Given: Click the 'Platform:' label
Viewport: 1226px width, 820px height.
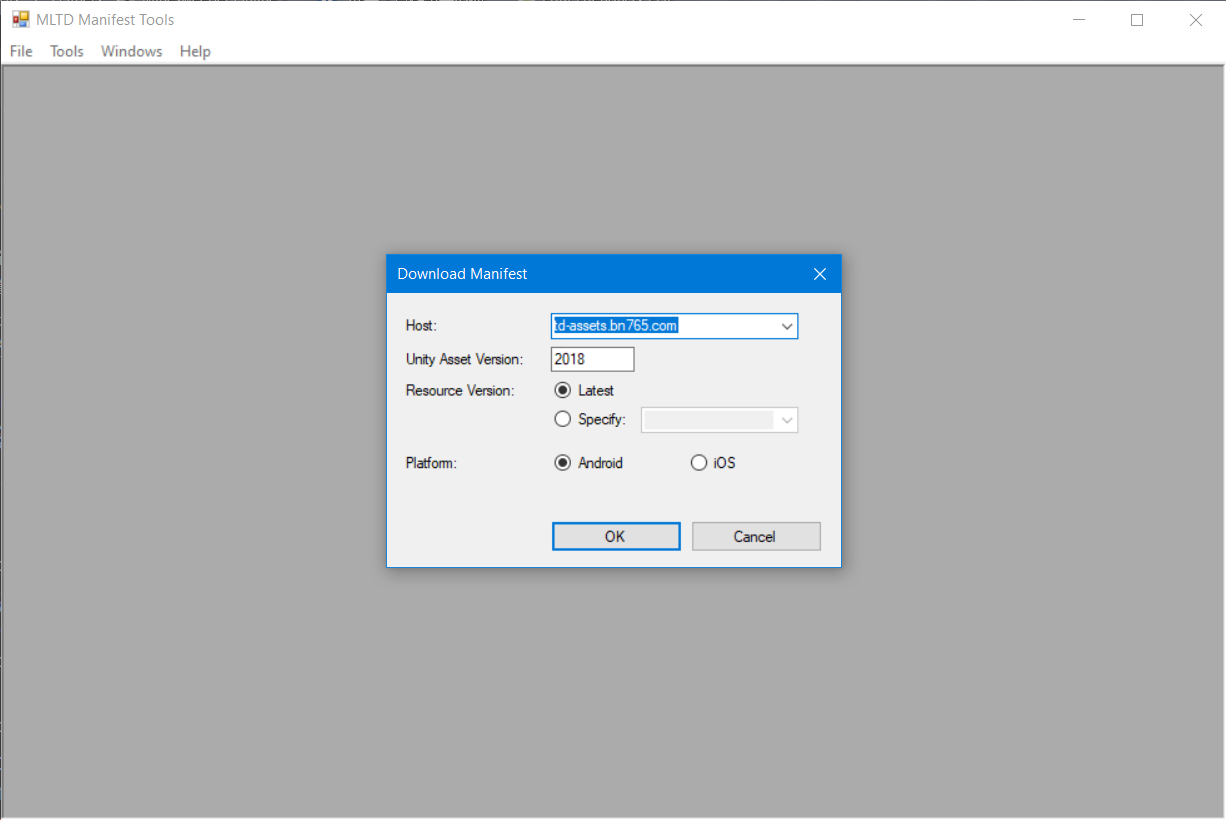Looking at the screenshot, I should click(x=431, y=463).
